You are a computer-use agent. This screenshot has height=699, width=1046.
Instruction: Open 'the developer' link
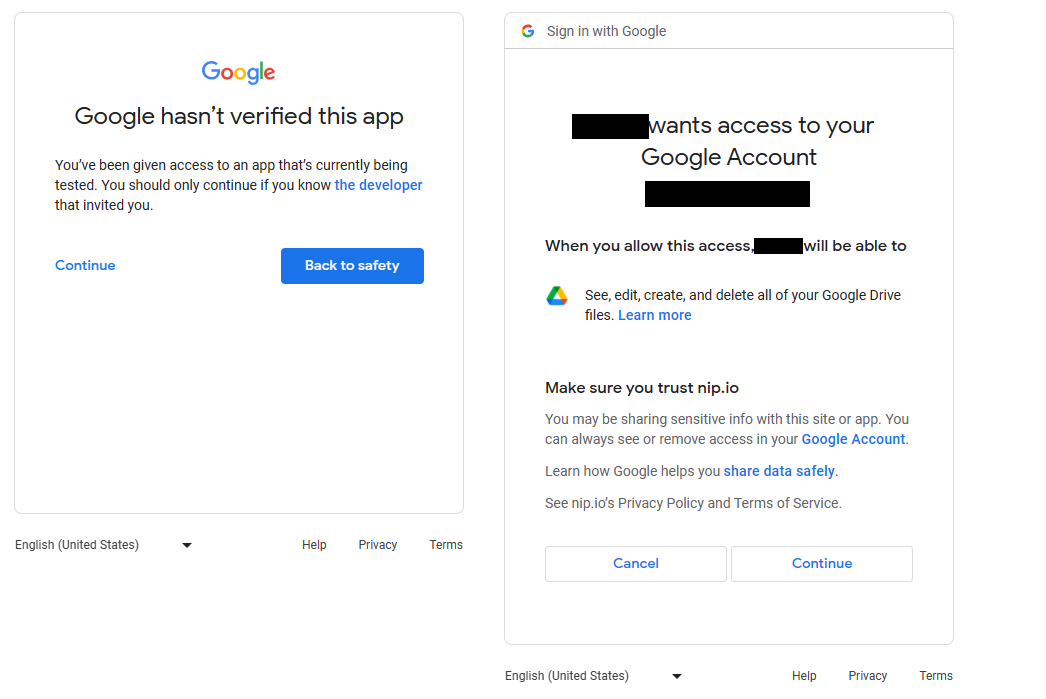click(378, 185)
